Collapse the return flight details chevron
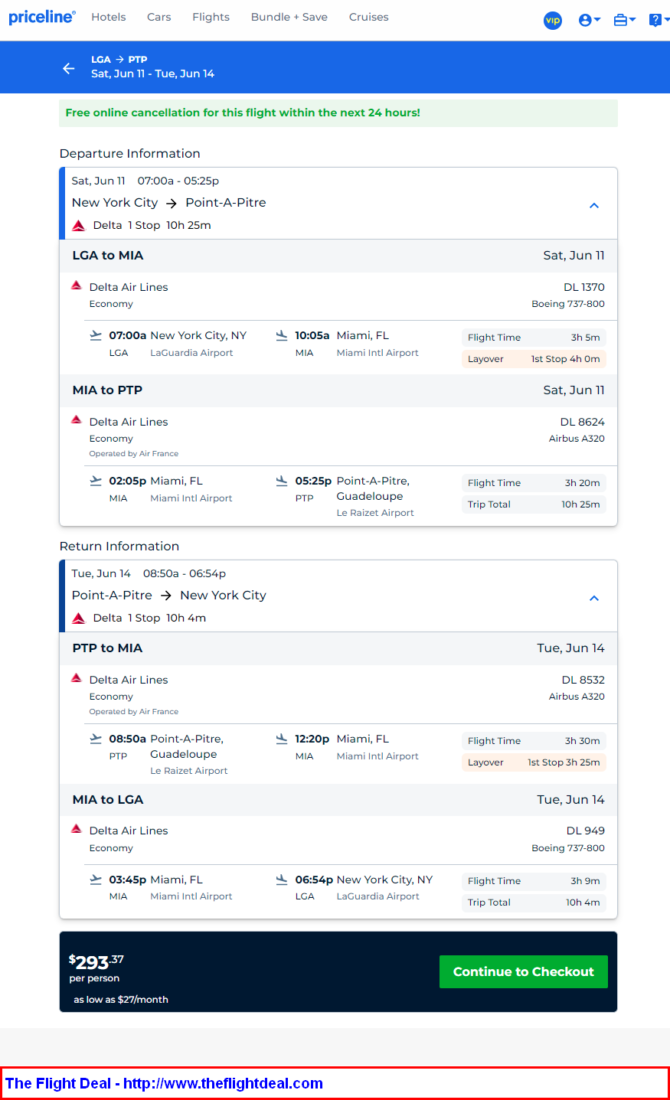 tap(594, 598)
